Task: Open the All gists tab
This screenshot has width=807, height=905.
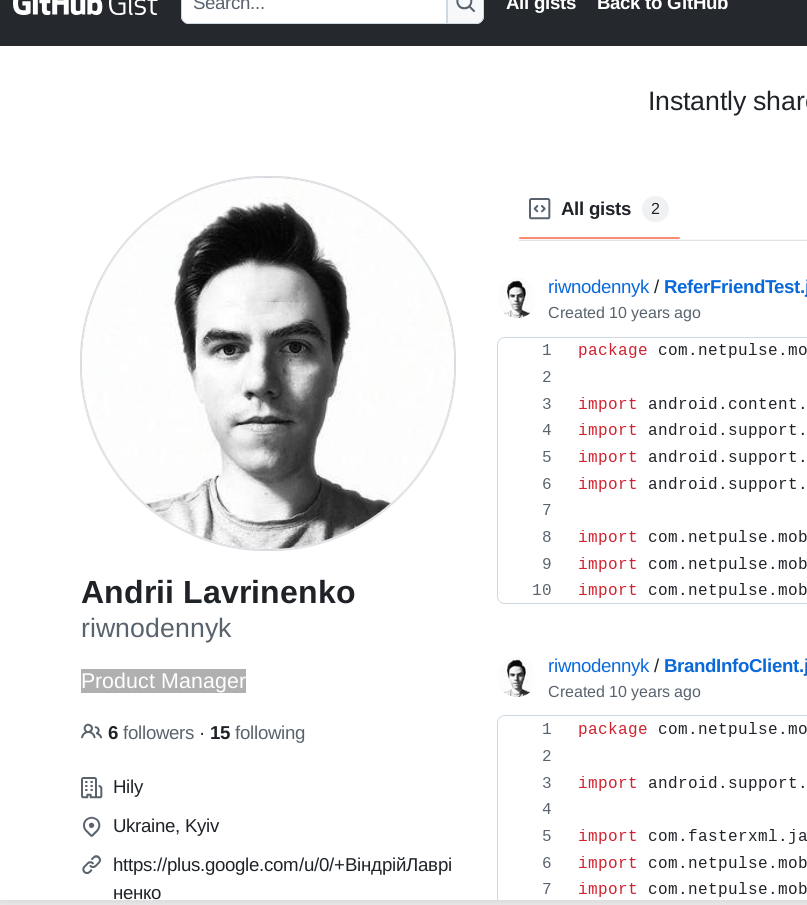Action: 597,209
